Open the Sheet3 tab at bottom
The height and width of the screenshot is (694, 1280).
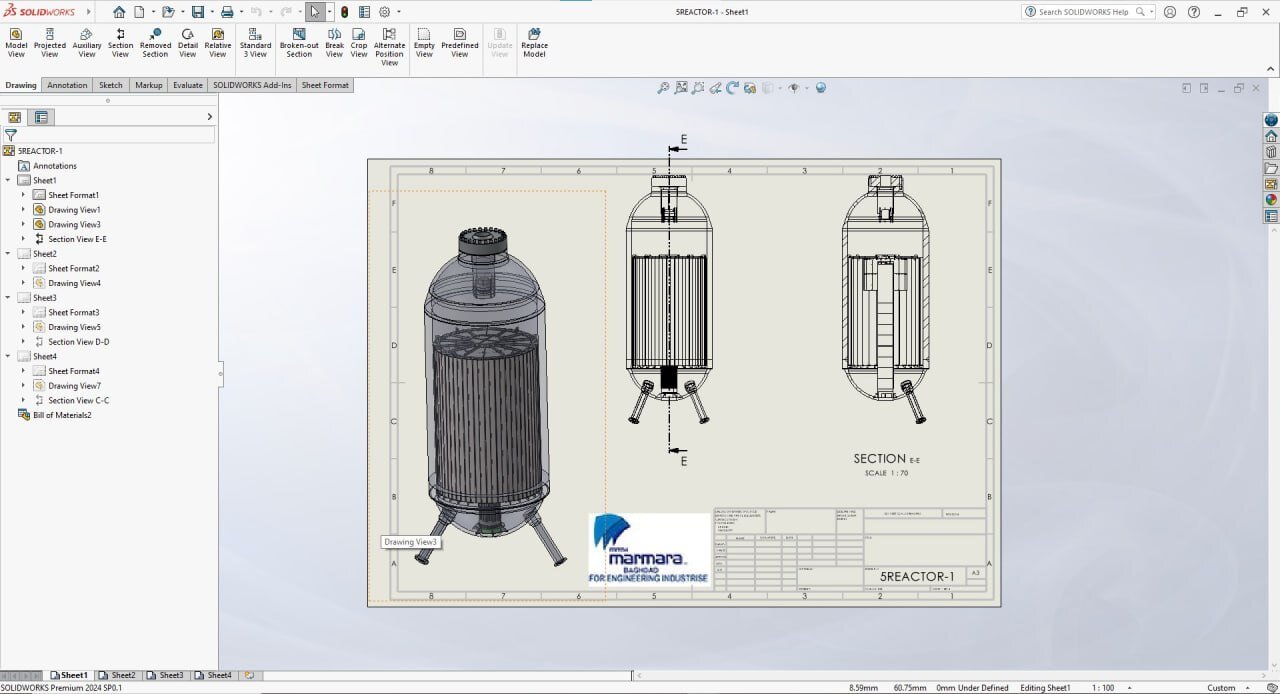pos(166,675)
